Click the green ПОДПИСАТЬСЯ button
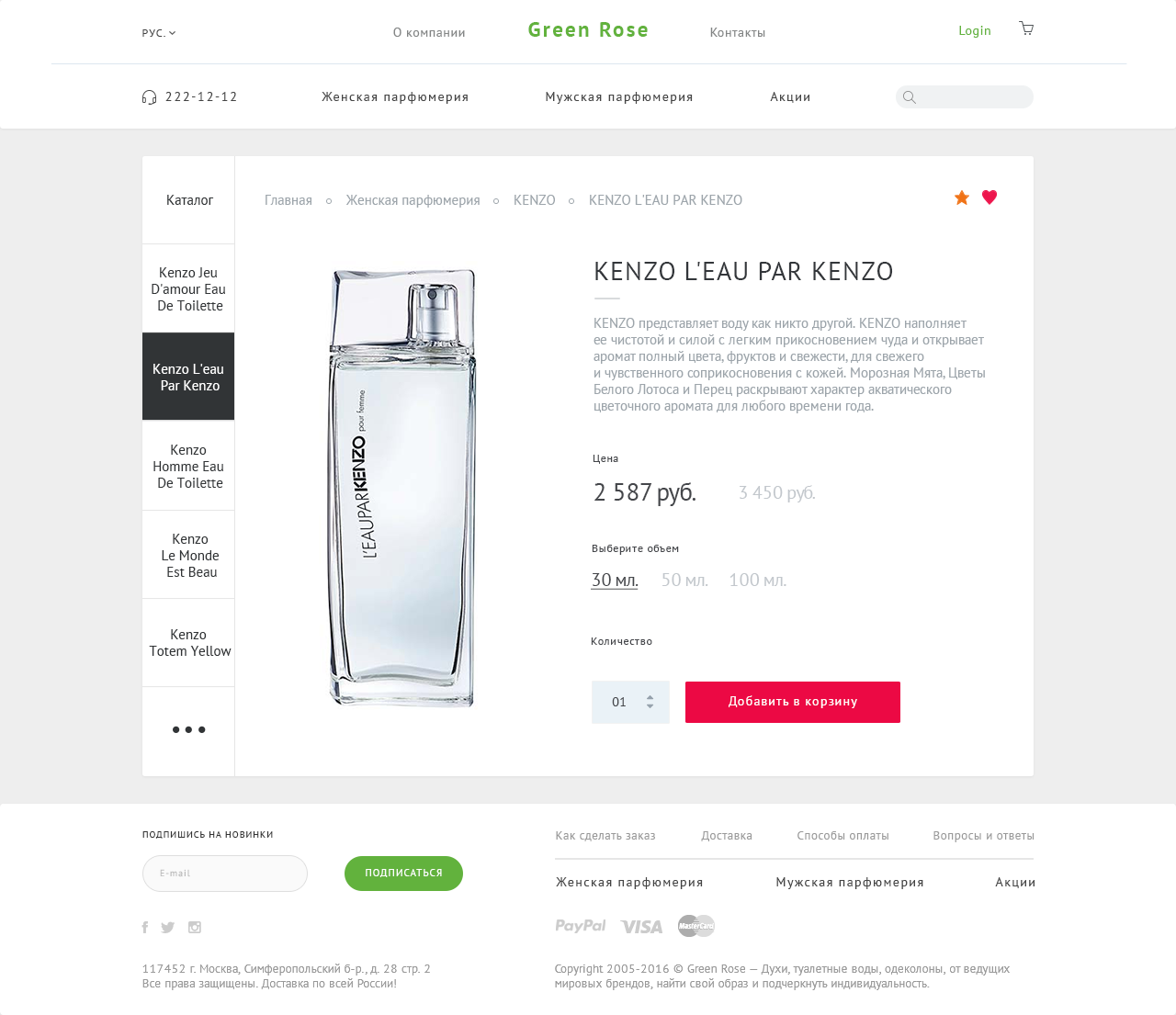The width and height of the screenshot is (1176, 1015). coord(403,874)
